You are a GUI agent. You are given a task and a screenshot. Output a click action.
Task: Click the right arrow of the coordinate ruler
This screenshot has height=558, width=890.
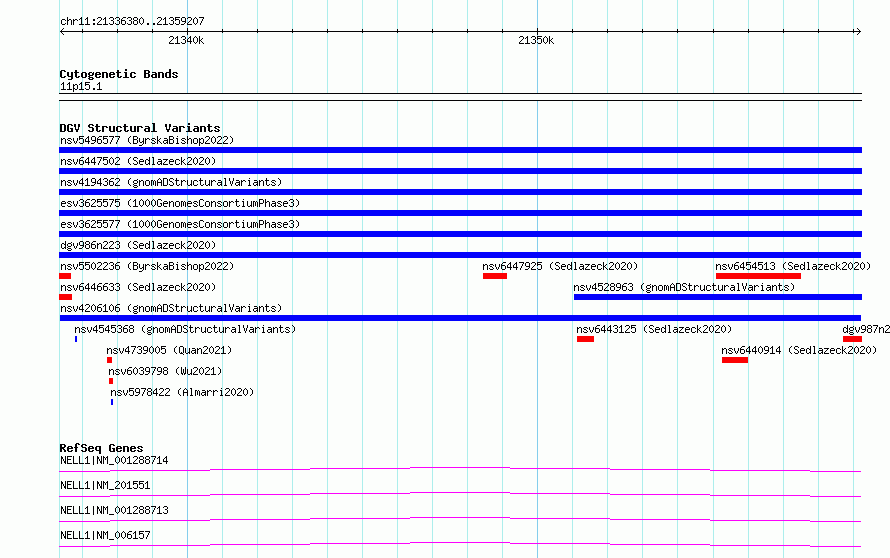click(x=858, y=32)
